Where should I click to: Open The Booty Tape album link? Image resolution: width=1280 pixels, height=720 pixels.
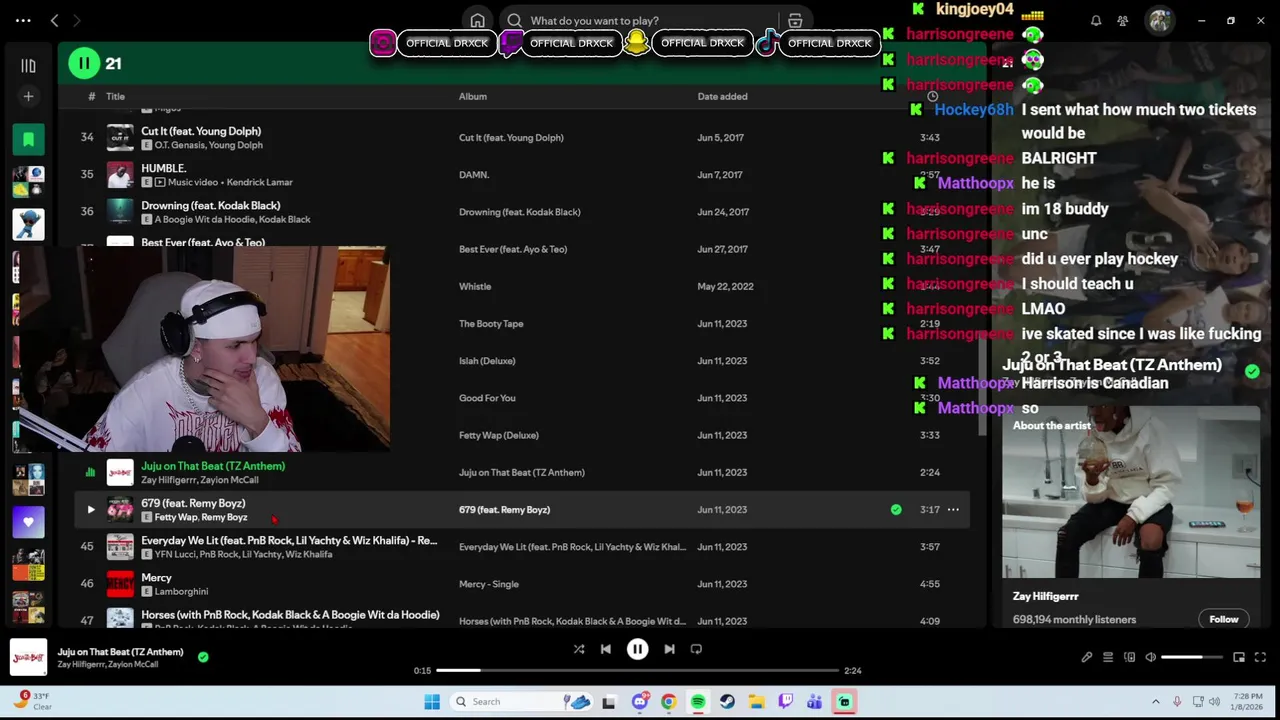tap(491, 324)
